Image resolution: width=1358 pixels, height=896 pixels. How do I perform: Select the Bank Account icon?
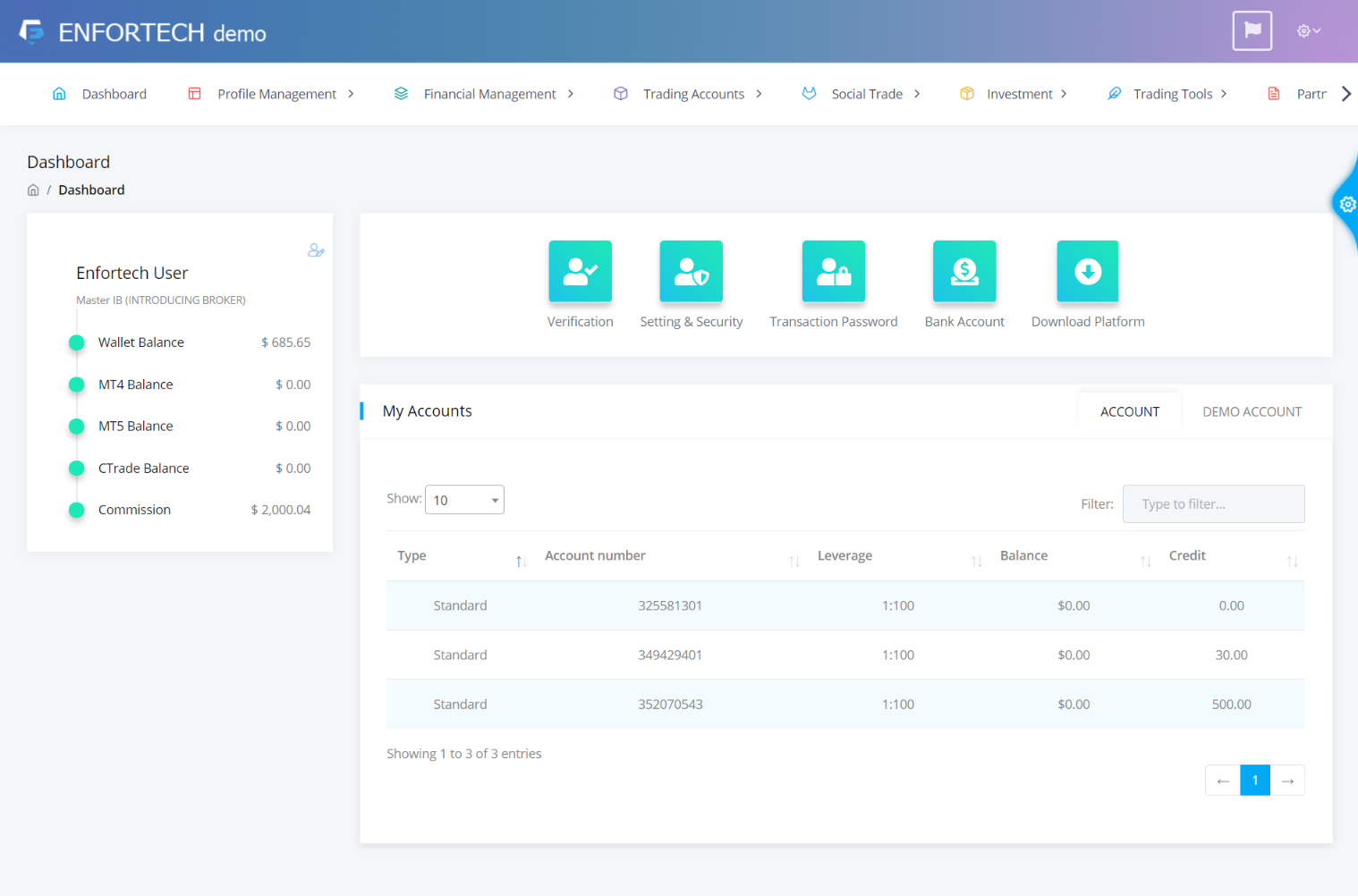point(963,271)
